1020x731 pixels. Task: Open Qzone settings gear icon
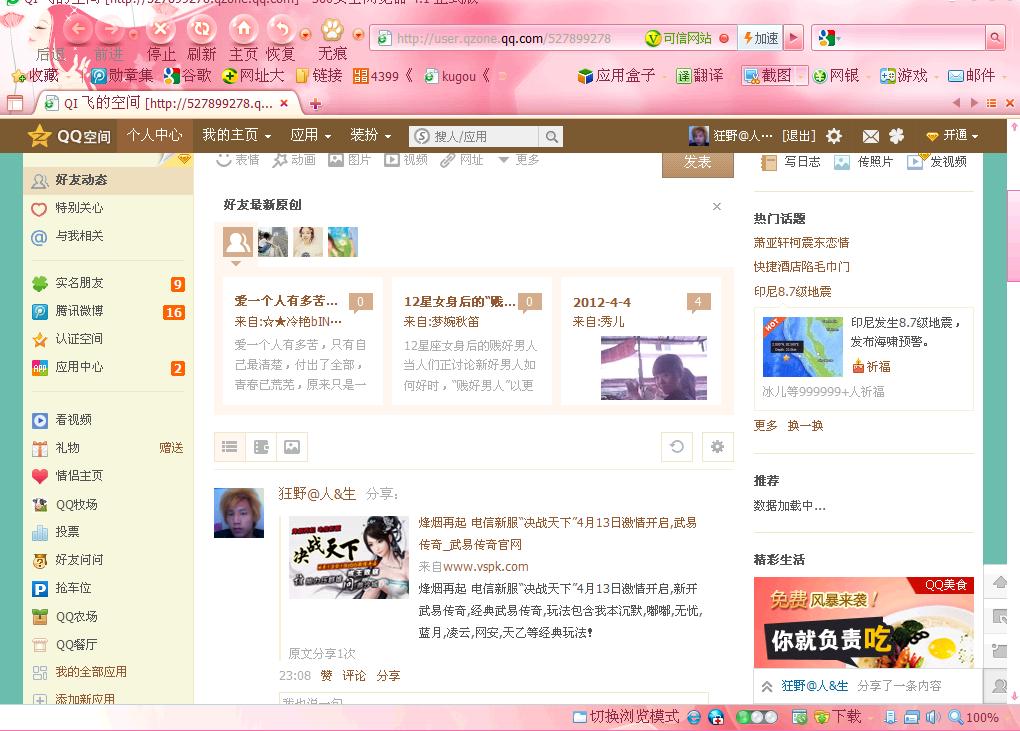(833, 136)
